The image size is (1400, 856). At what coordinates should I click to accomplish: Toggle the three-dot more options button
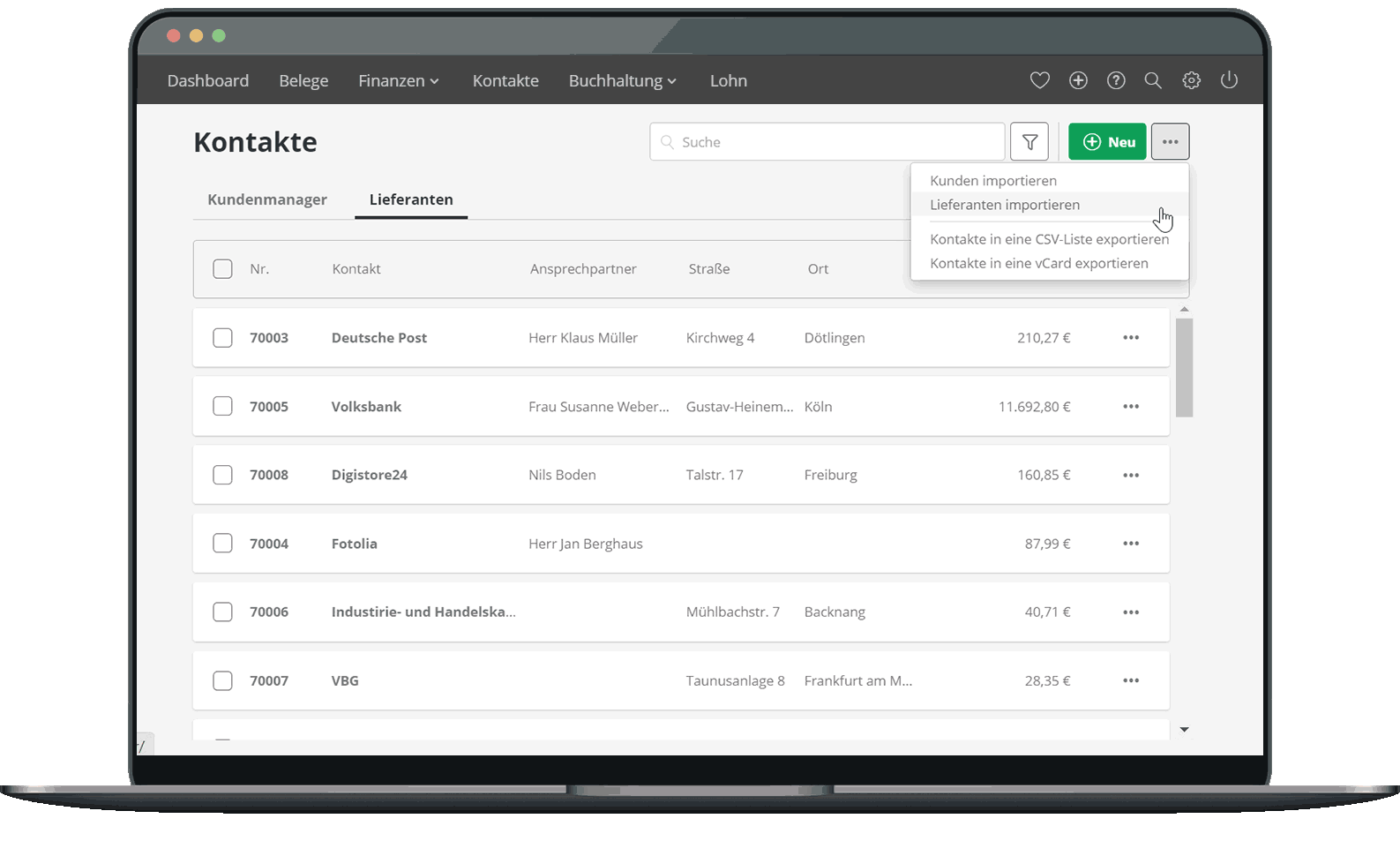coord(1170,142)
